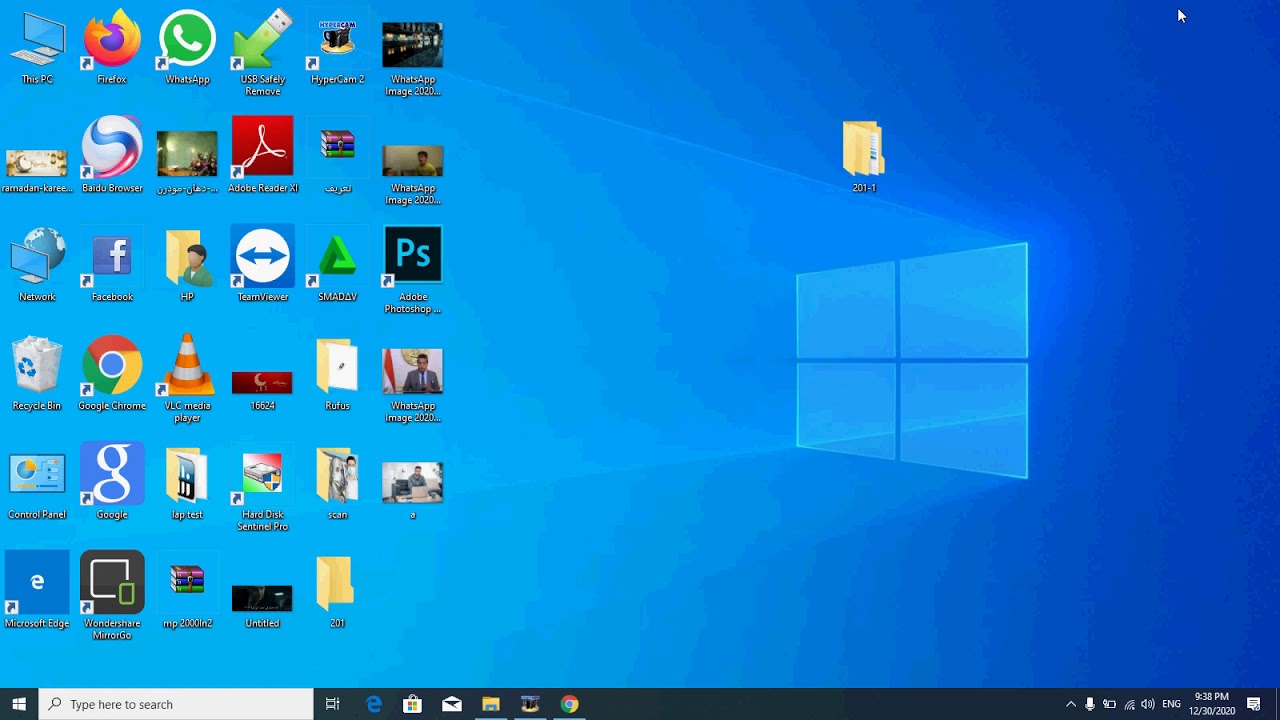
Task: Select the image file named a
Action: (x=412, y=490)
